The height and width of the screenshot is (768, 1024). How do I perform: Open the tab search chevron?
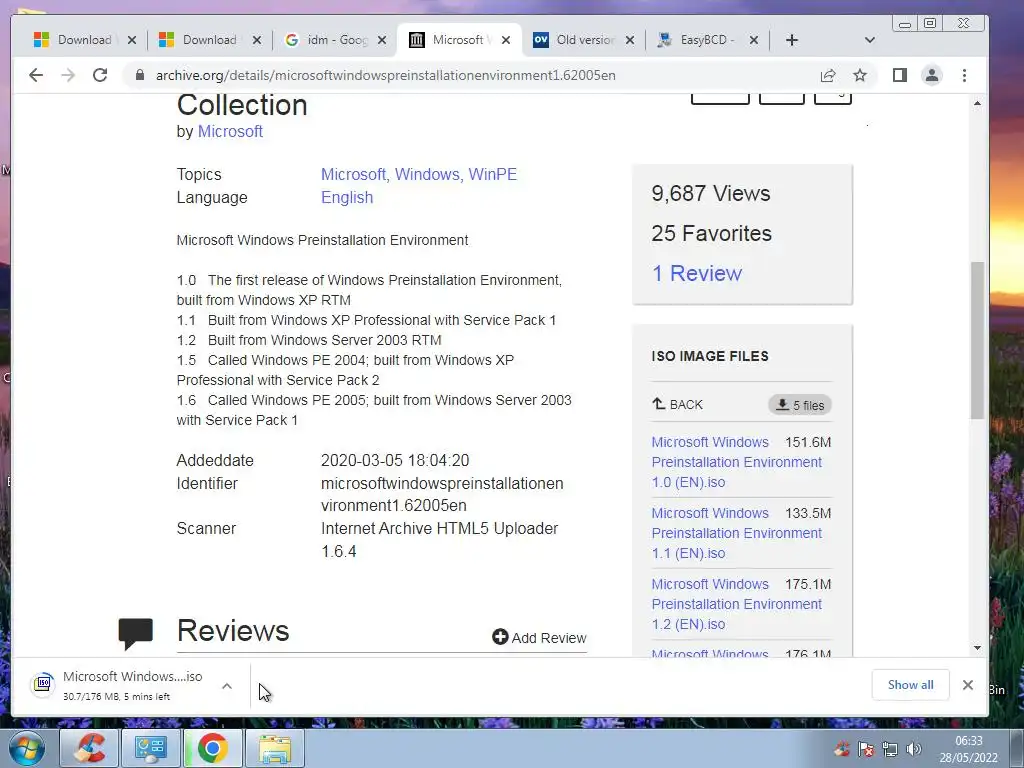(x=869, y=40)
